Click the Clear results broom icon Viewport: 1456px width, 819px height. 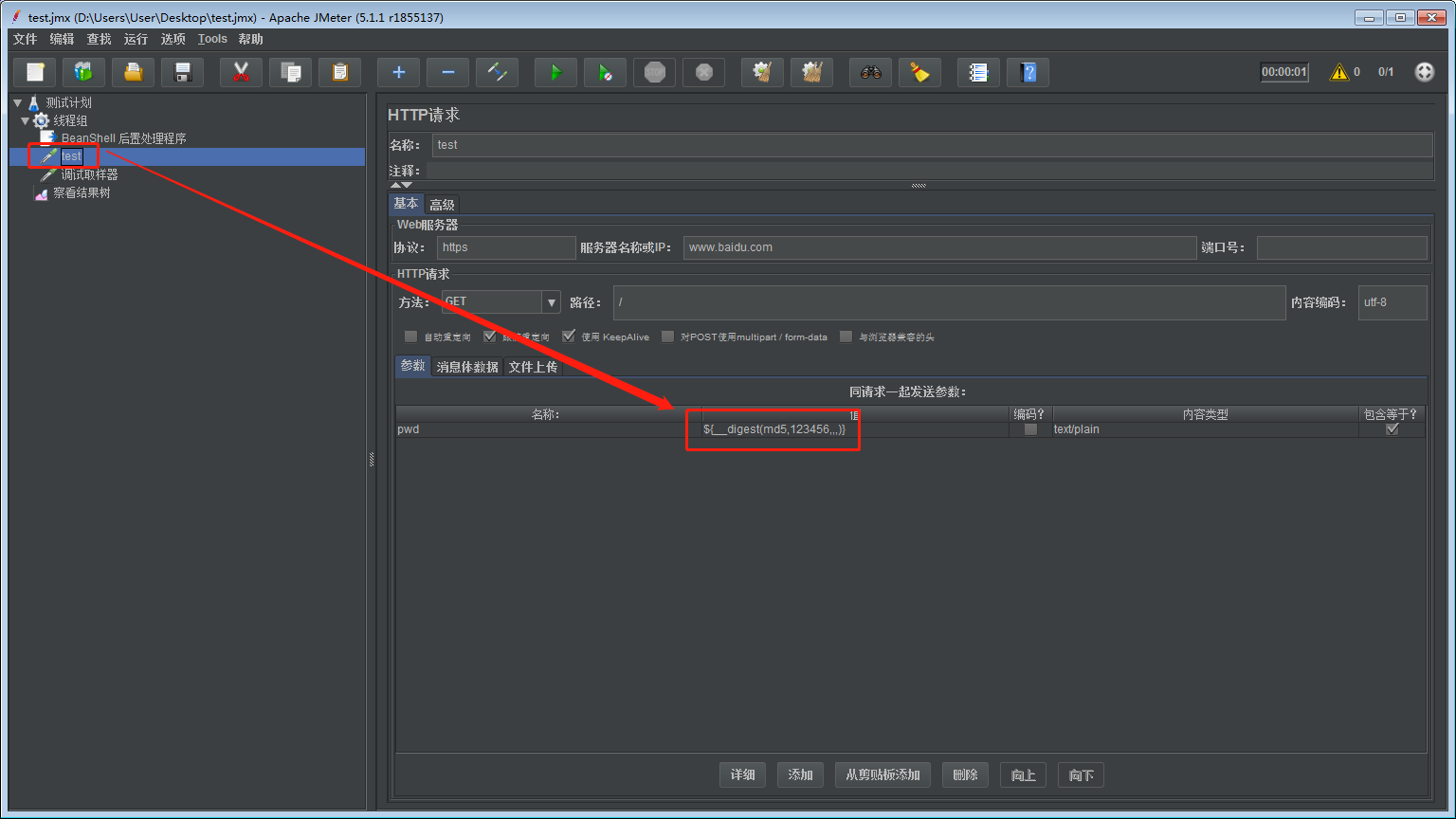tap(763, 72)
